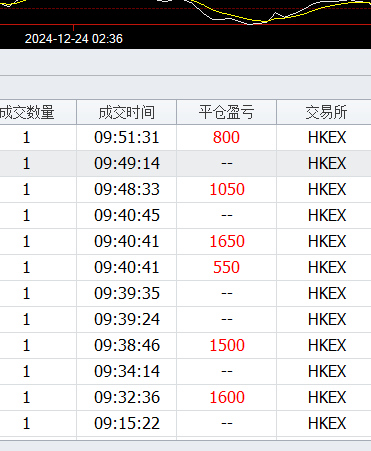Click the -- profit cell at 09:39:24
371x451 pixels.
pos(227,319)
